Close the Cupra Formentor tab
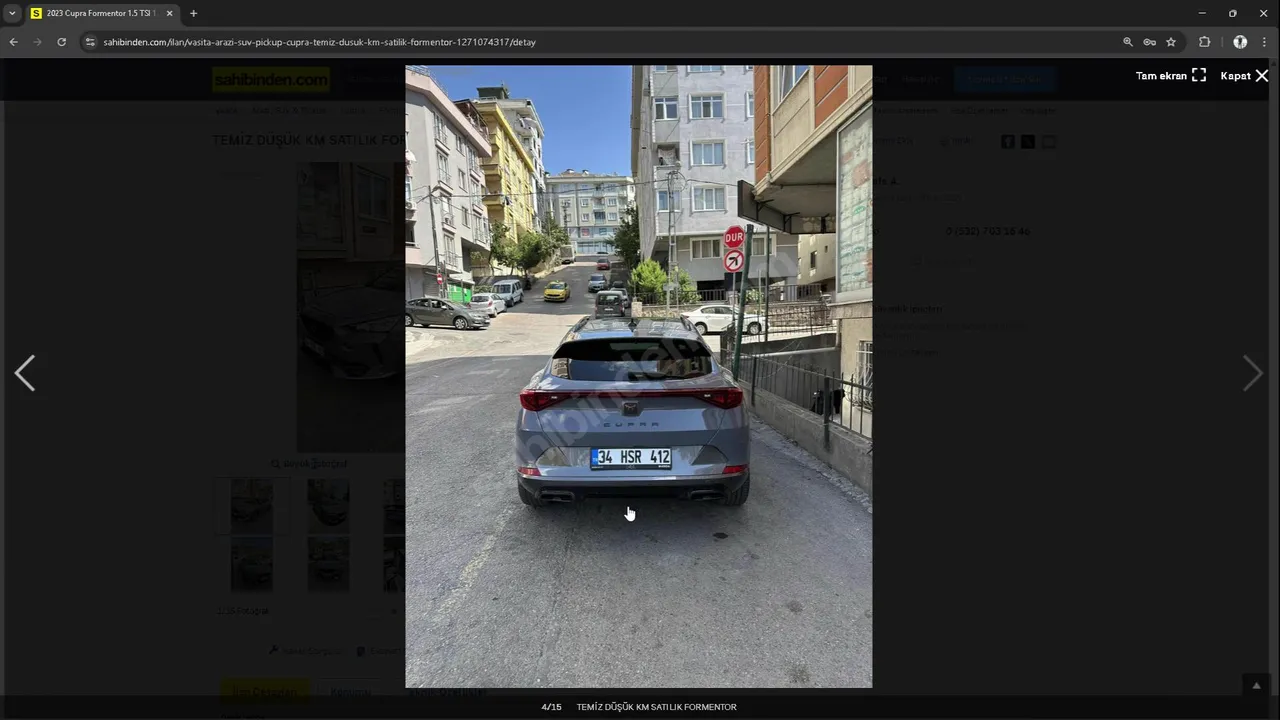1280x720 pixels. click(x=169, y=13)
